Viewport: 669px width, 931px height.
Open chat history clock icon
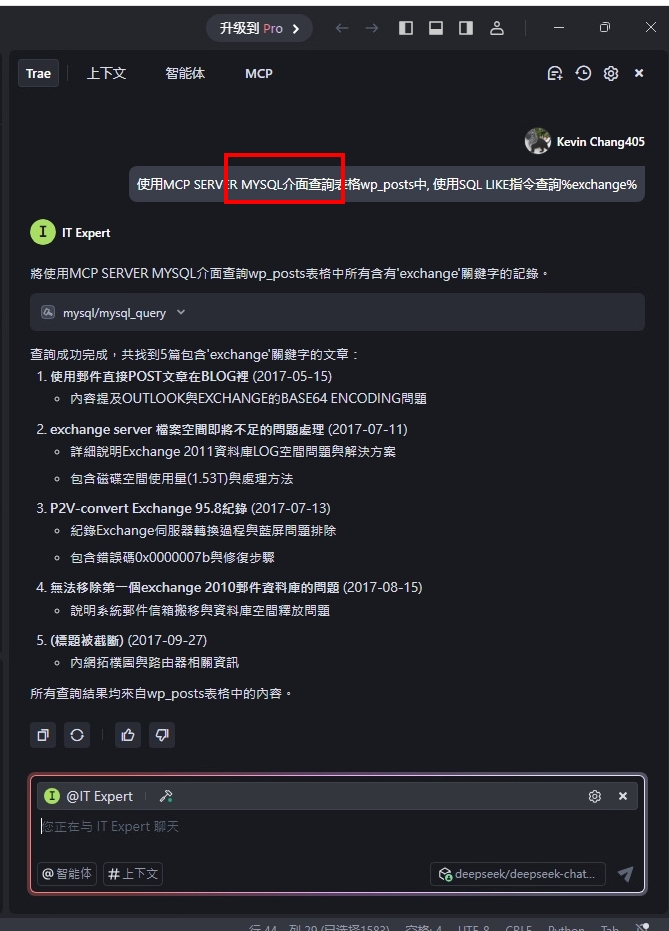point(583,73)
